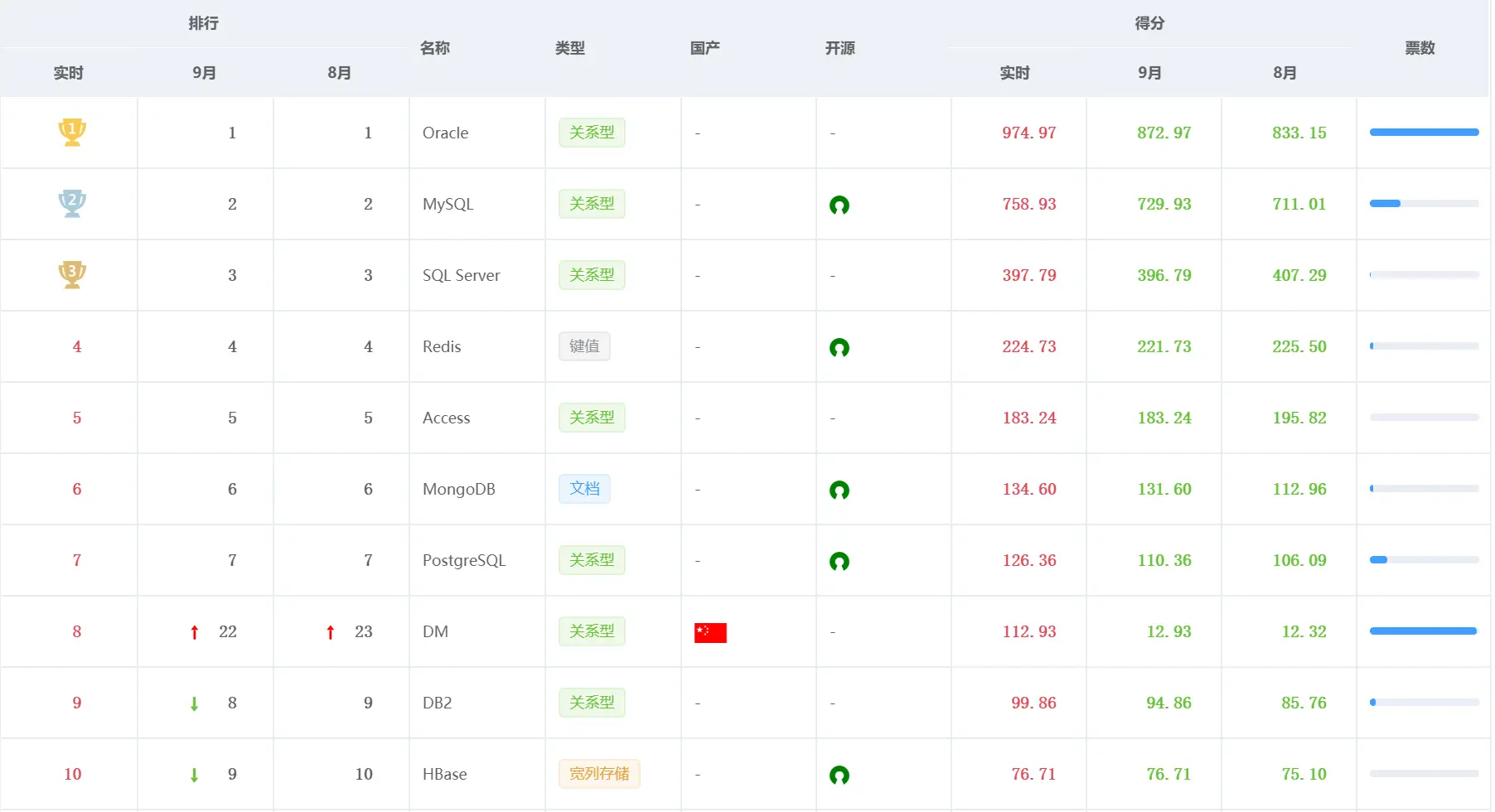Viewport: 1495px width, 812px height.
Task: Click the open-source icon in the PostgreSQL row
Action: 839,561
